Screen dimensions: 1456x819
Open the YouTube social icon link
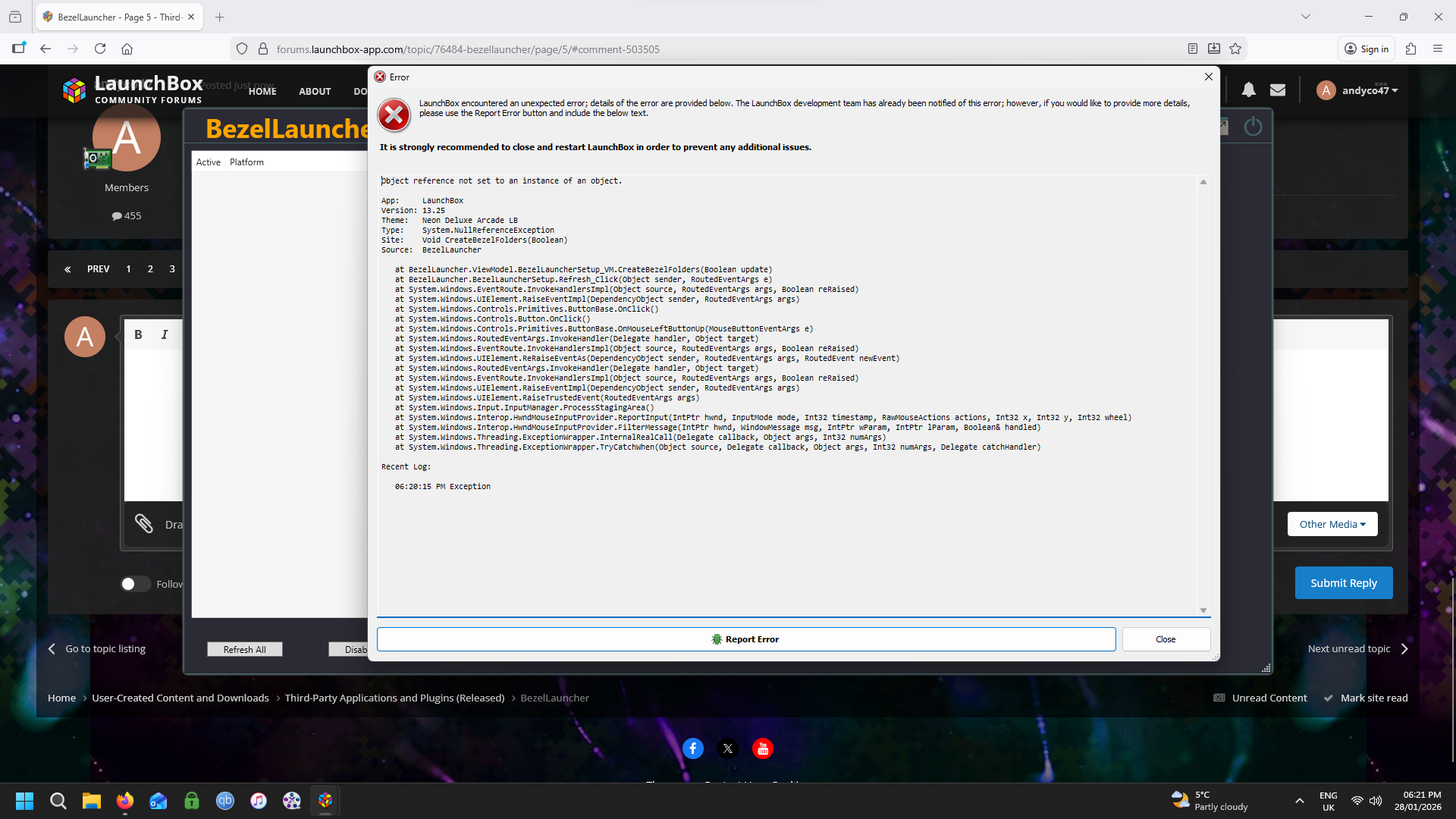(x=762, y=748)
